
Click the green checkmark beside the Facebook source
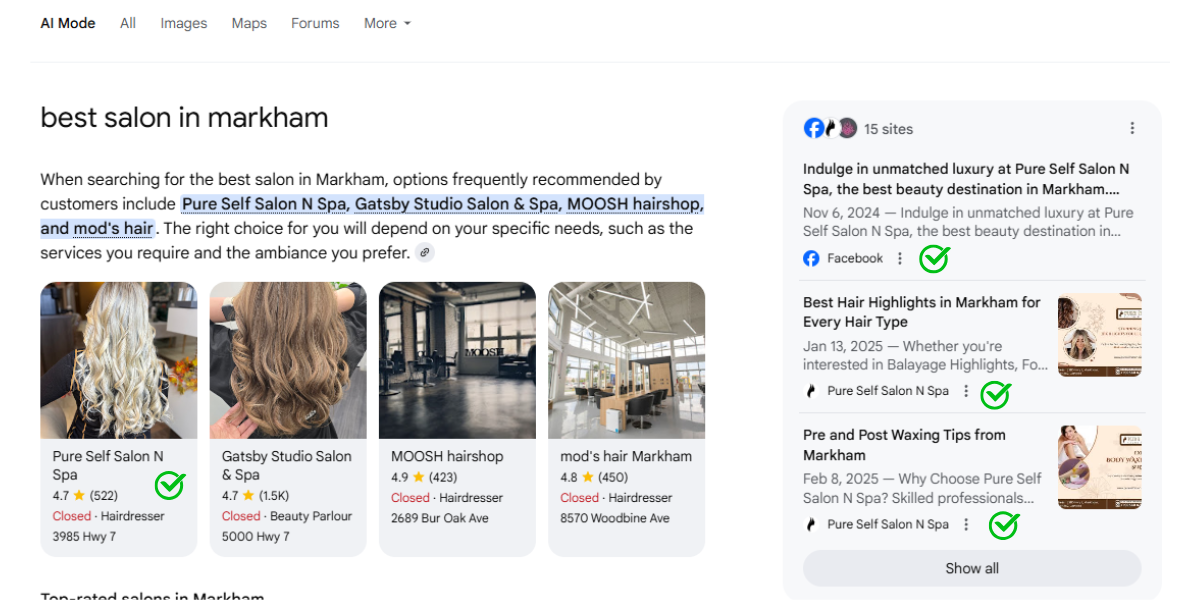tap(934, 259)
